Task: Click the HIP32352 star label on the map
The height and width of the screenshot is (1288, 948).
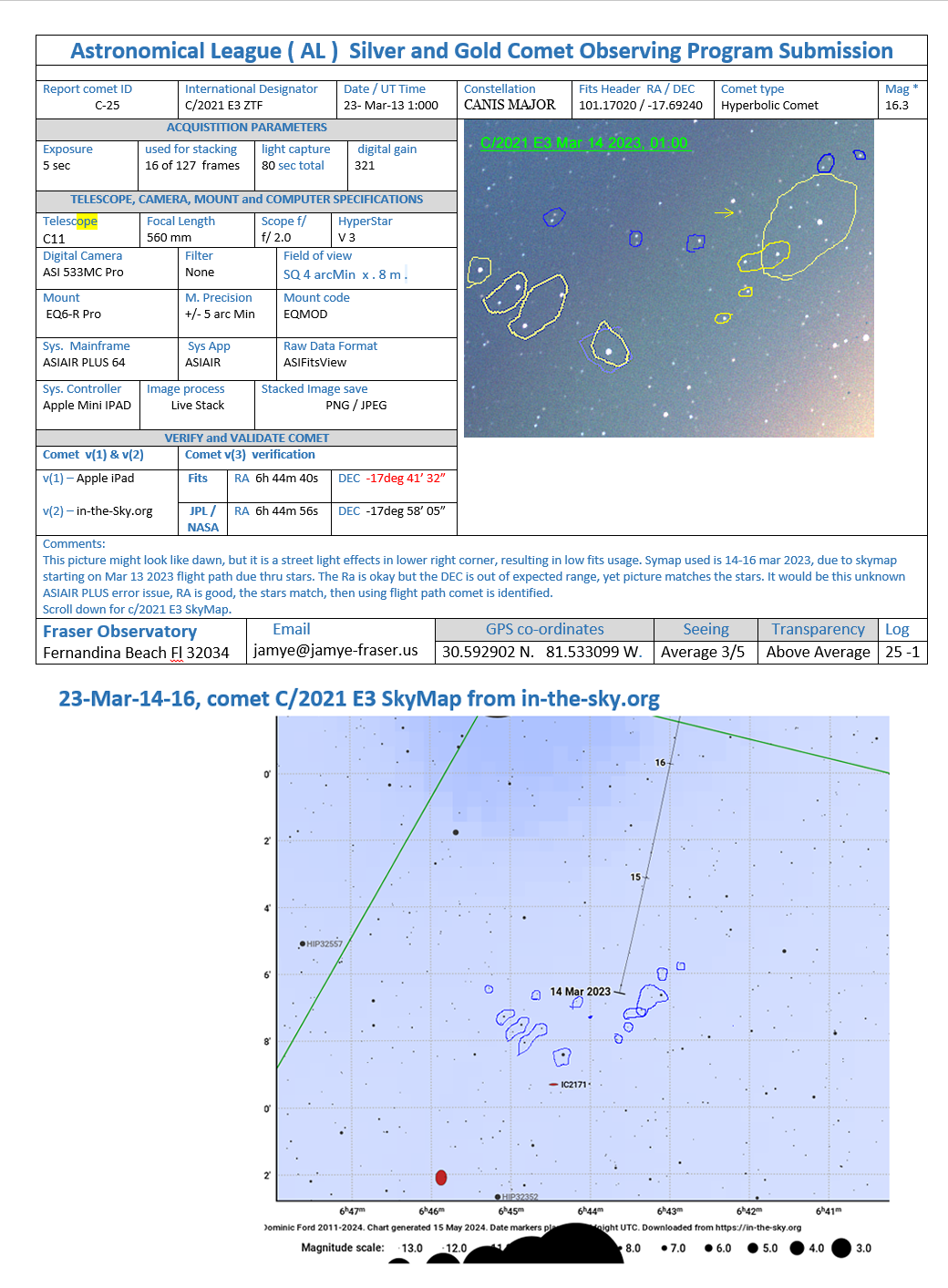Action: pos(520,1197)
